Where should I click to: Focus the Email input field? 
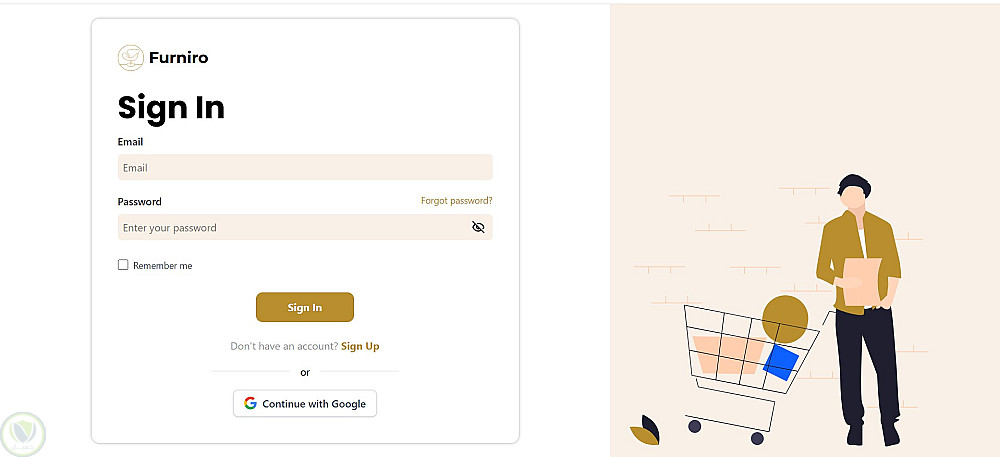click(305, 167)
